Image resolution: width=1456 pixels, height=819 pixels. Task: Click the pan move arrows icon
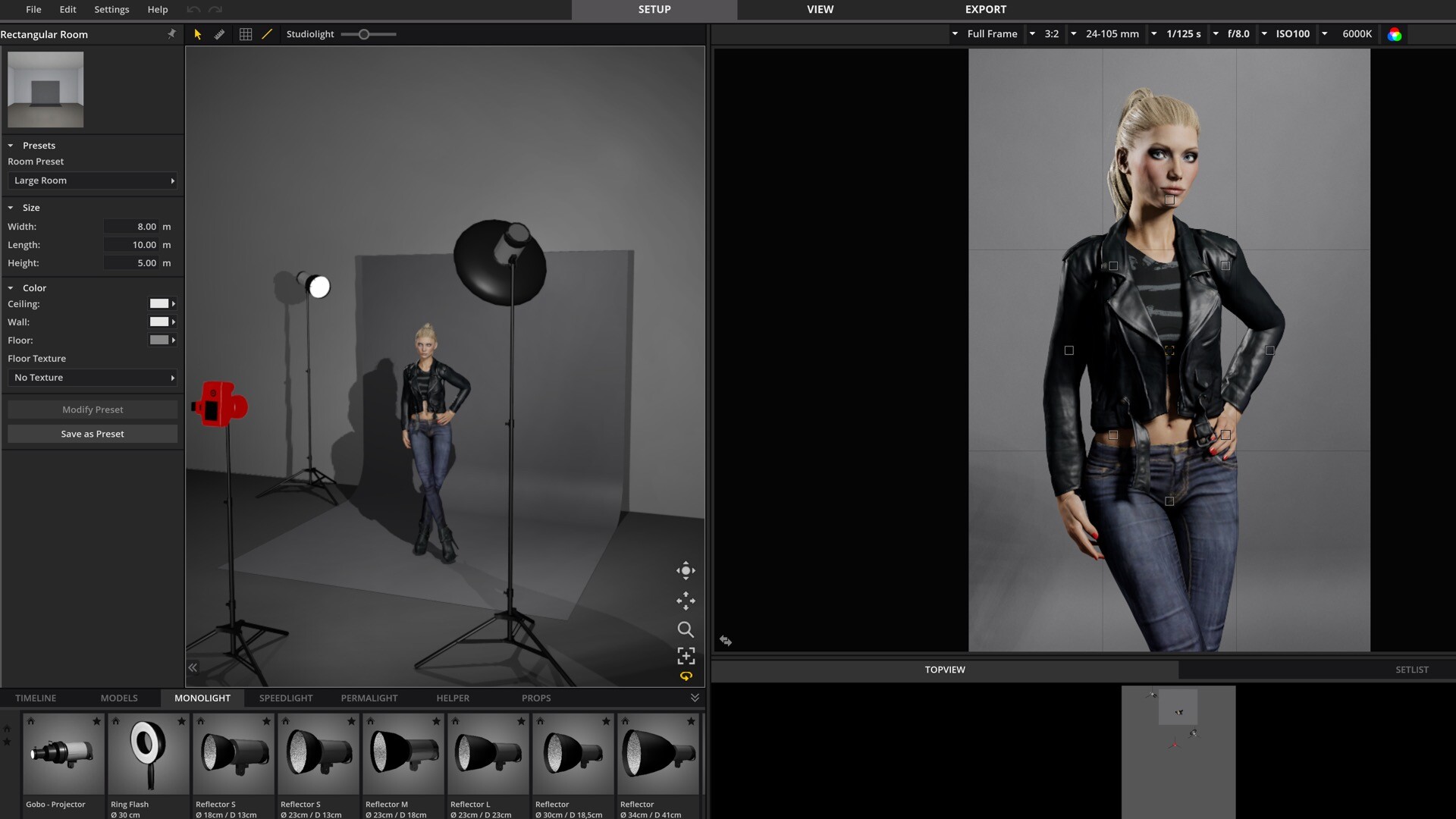pyautogui.click(x=686, y=601)
